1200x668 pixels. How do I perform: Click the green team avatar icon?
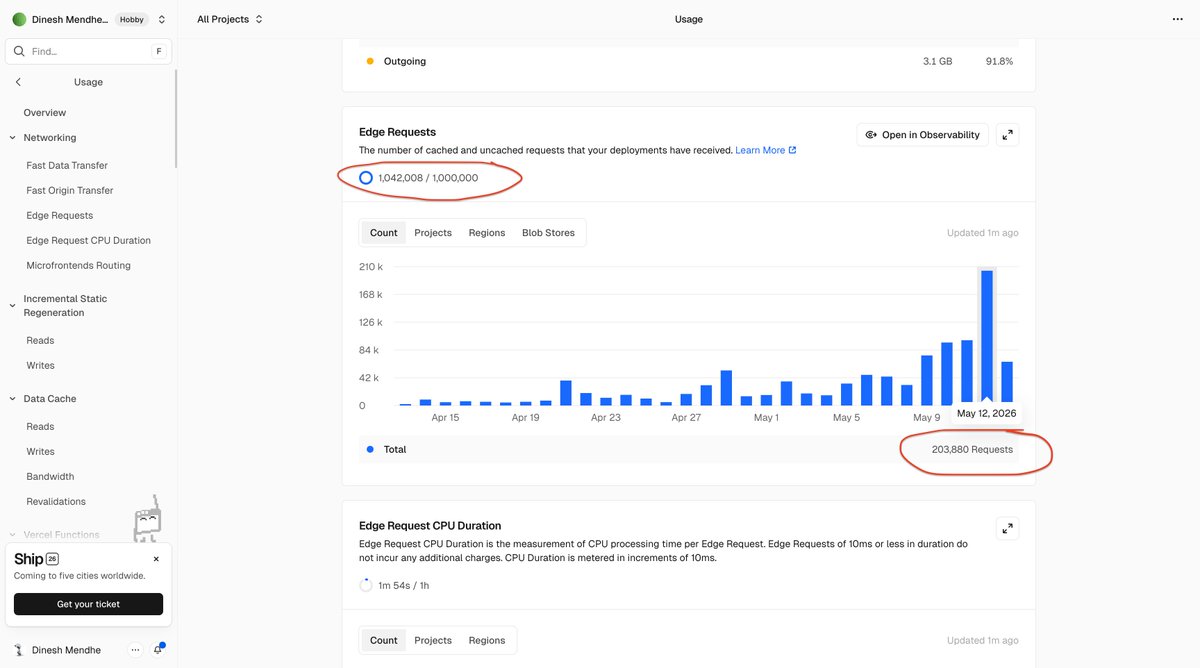point(19,19)
